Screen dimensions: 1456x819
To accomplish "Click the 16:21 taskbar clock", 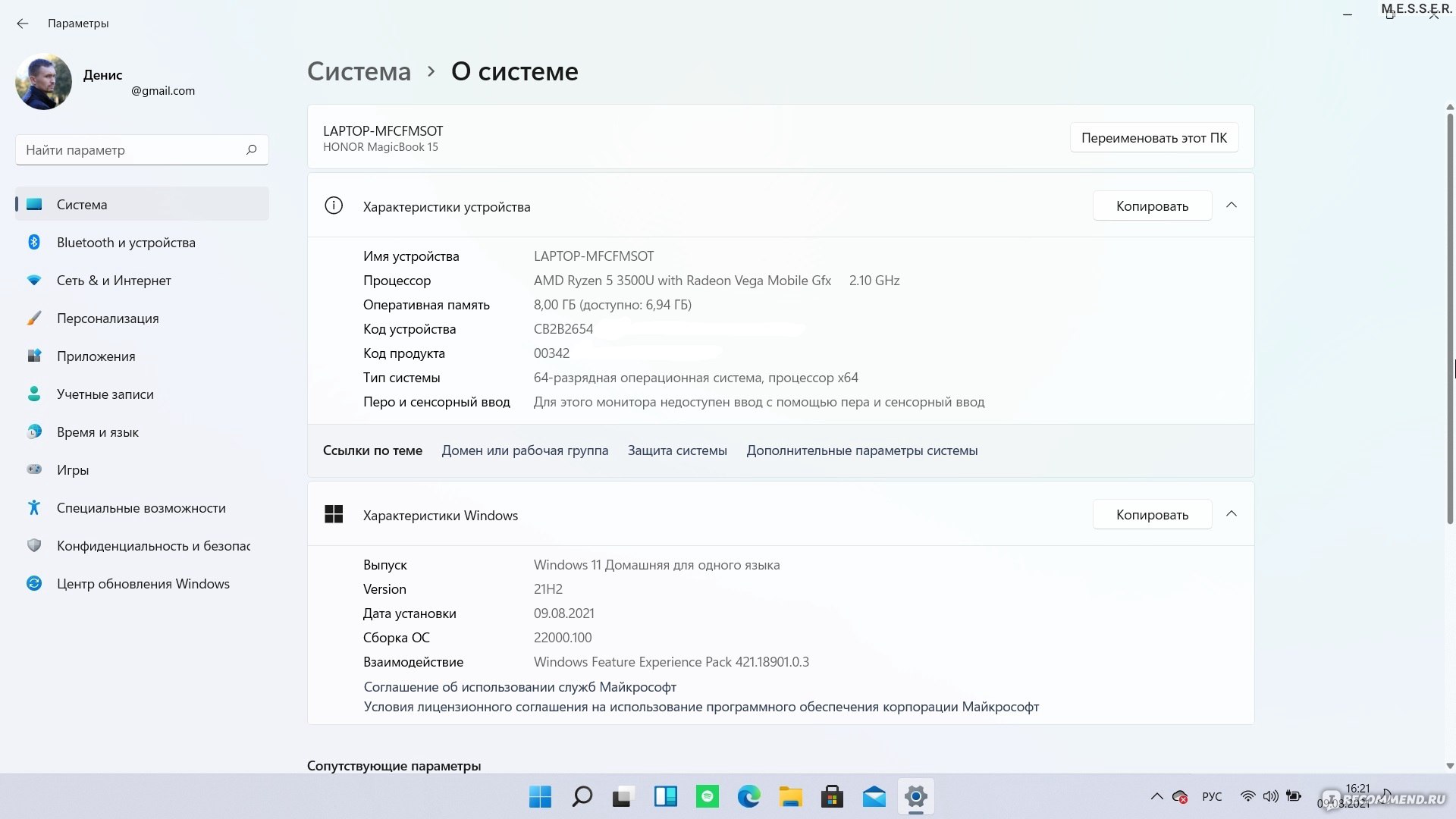I will [x=1357, y=789].
